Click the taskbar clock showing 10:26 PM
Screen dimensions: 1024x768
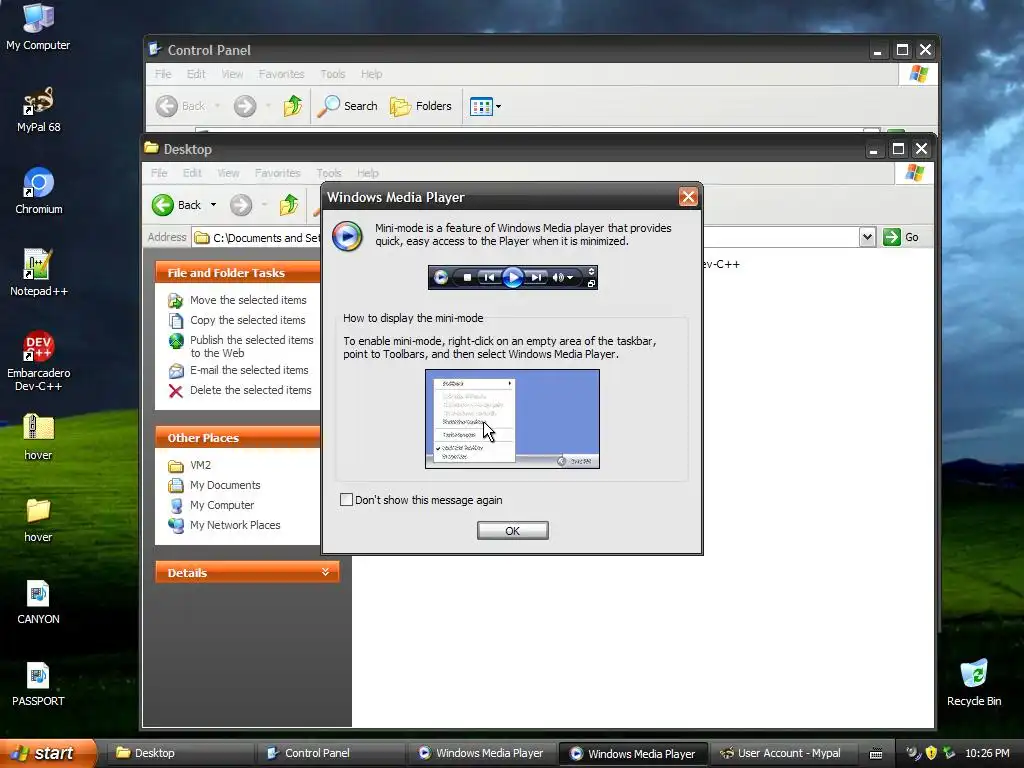[987, 753]
